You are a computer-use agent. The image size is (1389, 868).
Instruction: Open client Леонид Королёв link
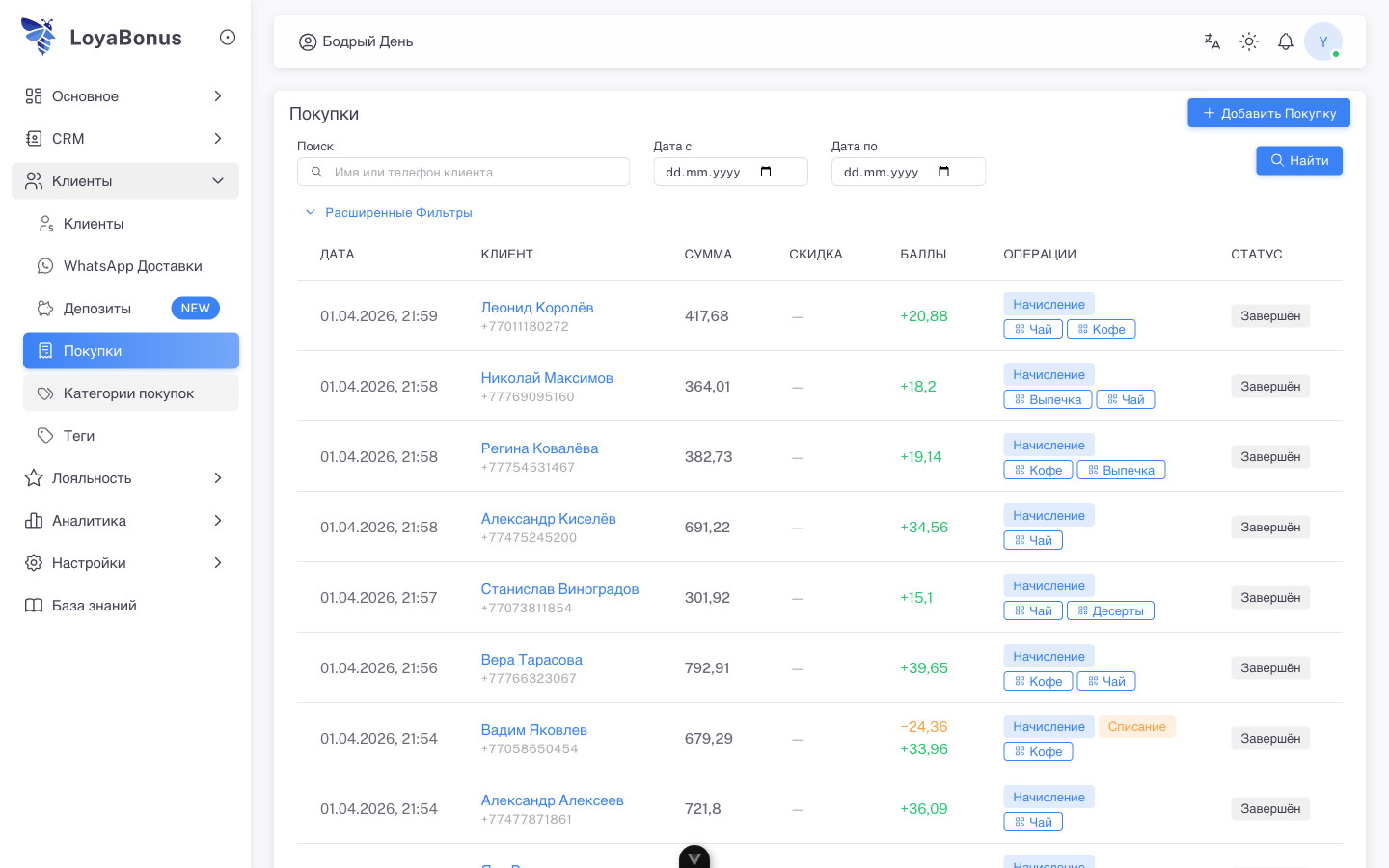point(537,308)
